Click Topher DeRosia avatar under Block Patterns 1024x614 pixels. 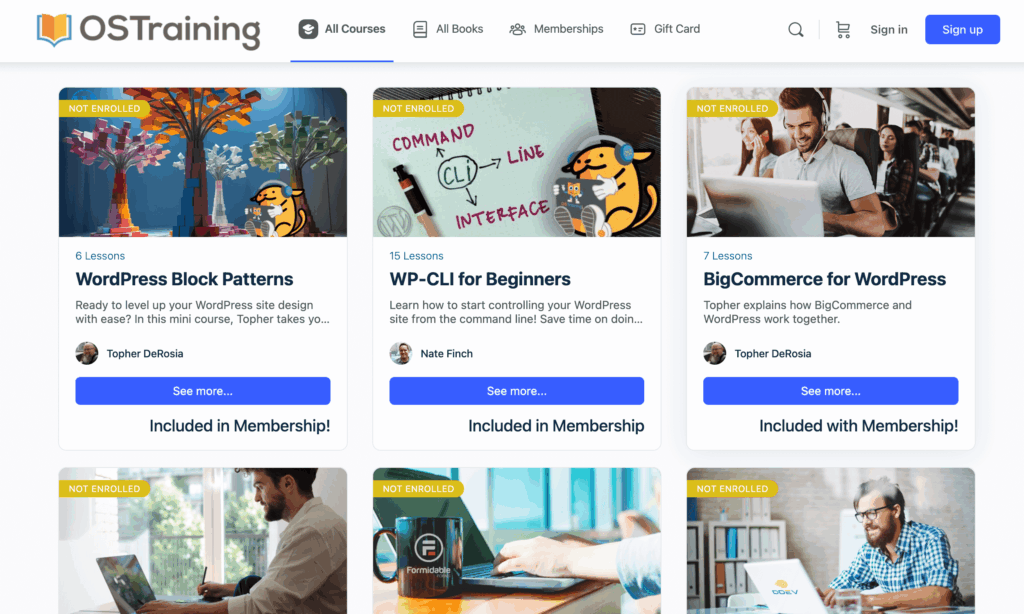[86, 353]
